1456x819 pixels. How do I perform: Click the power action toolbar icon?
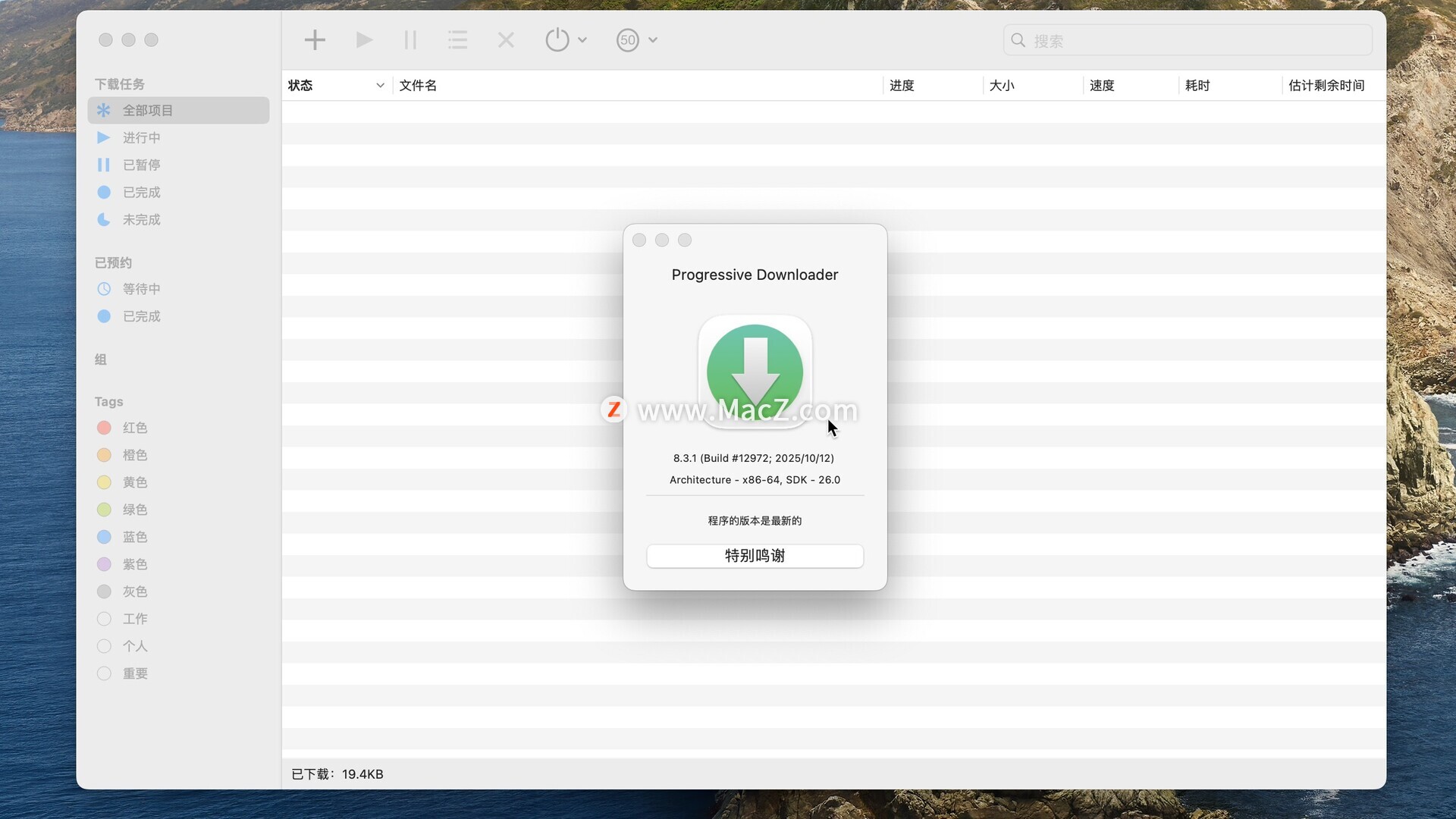[557, 40]
